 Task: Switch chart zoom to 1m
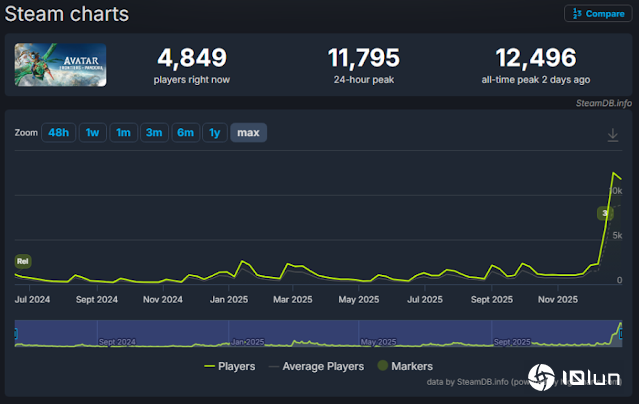(123, 133)
